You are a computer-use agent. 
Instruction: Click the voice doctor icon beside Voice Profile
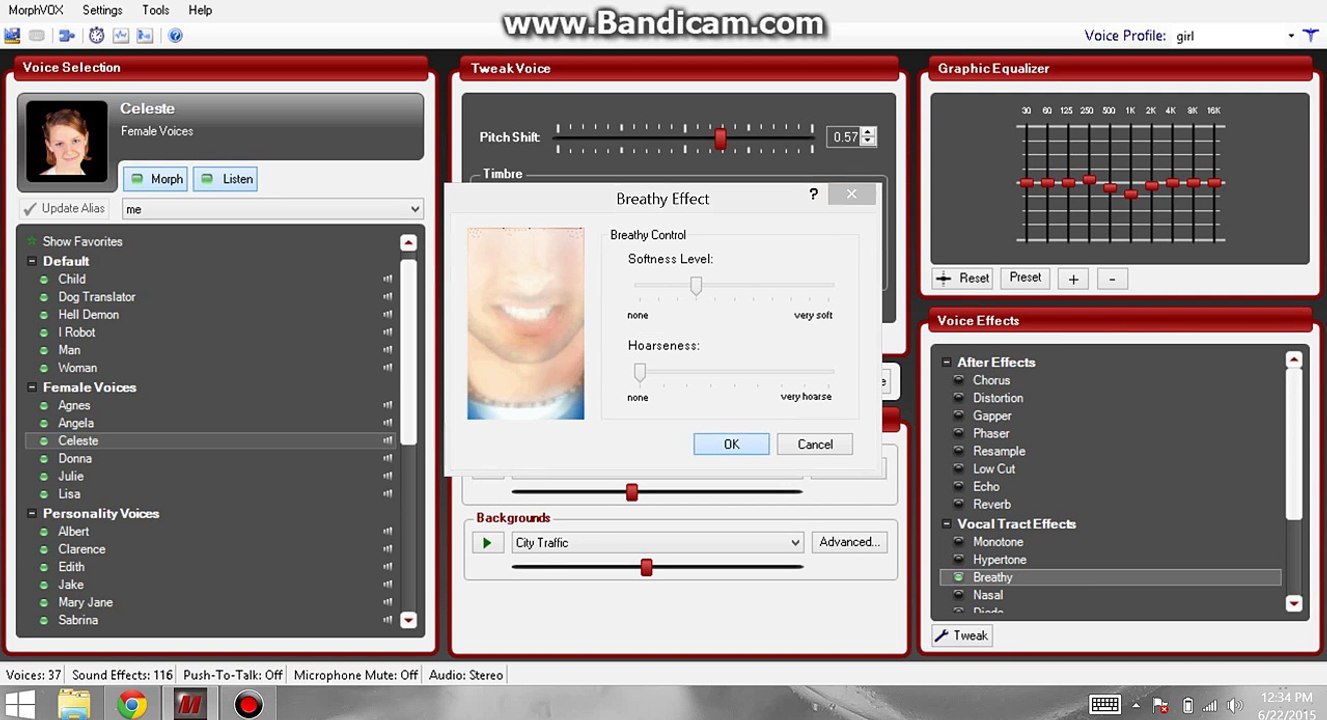coord(1311,35)
